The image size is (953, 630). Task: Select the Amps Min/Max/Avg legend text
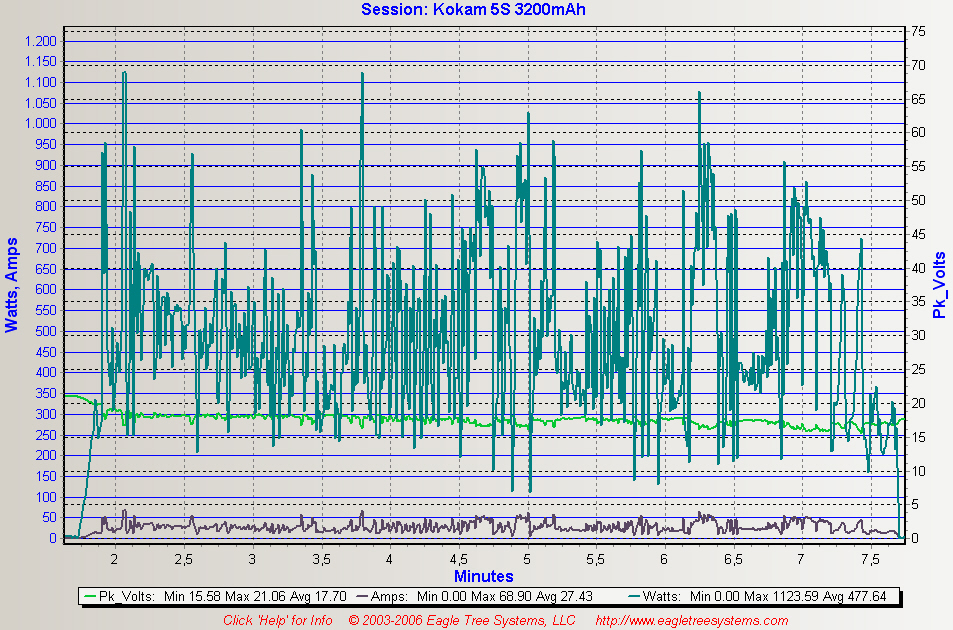click(484, 596)
